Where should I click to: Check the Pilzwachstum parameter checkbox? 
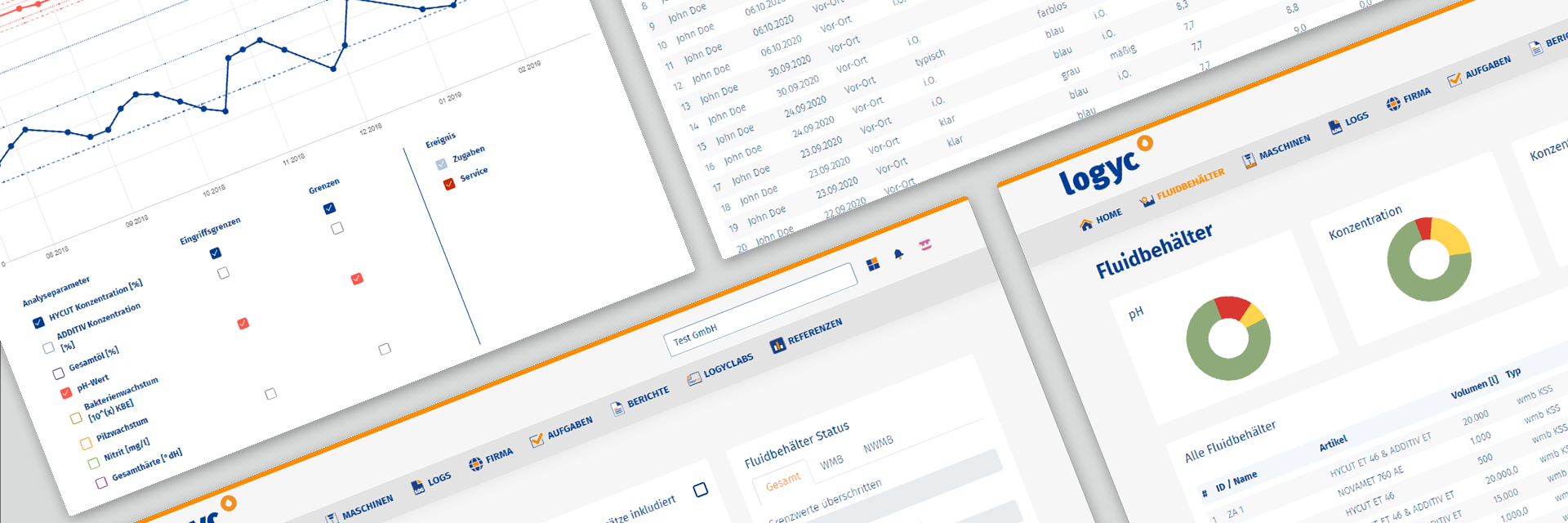point(86,444)
